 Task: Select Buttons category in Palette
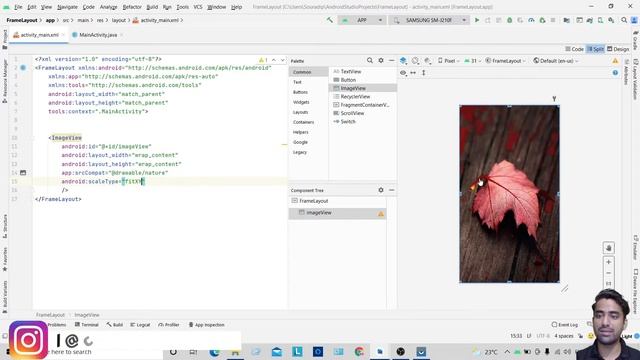point(300,92)
